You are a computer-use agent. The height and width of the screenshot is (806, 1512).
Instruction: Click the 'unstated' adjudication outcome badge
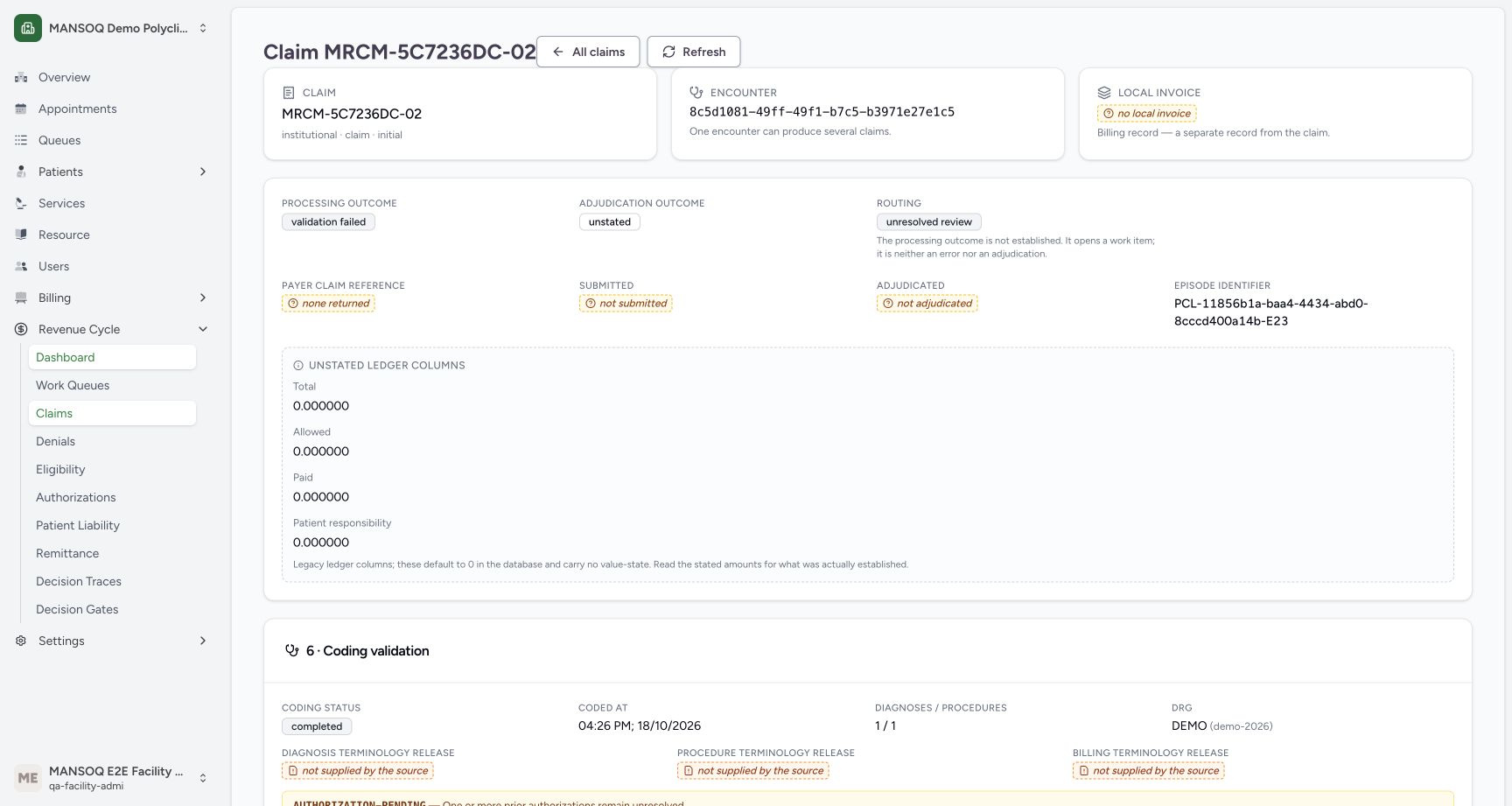[x=610, y=222]
